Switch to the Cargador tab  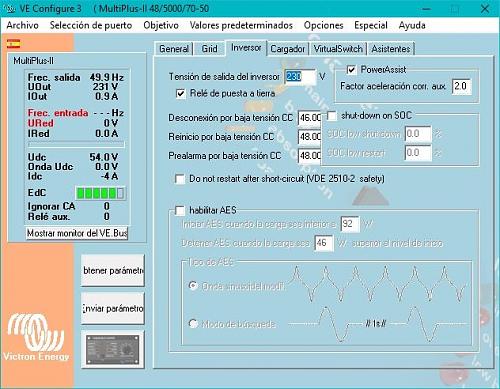click(288, 49)
